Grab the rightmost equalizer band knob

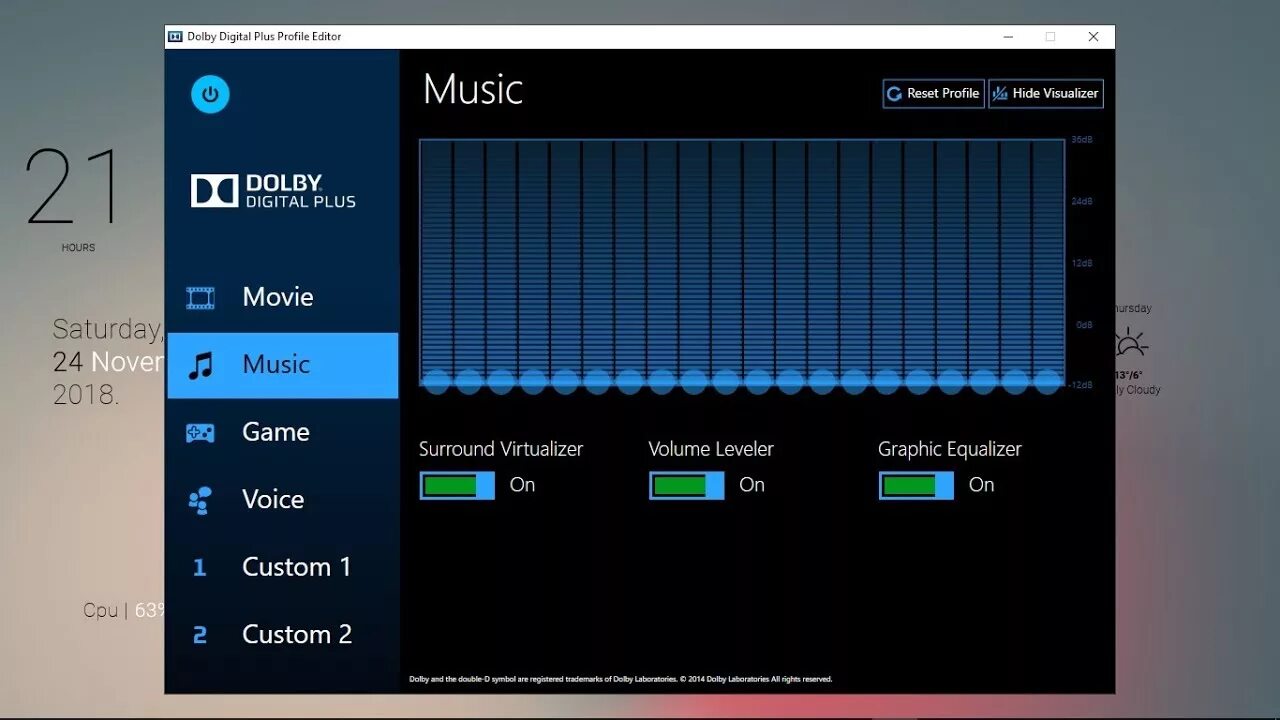click(x=1048, y=381)
